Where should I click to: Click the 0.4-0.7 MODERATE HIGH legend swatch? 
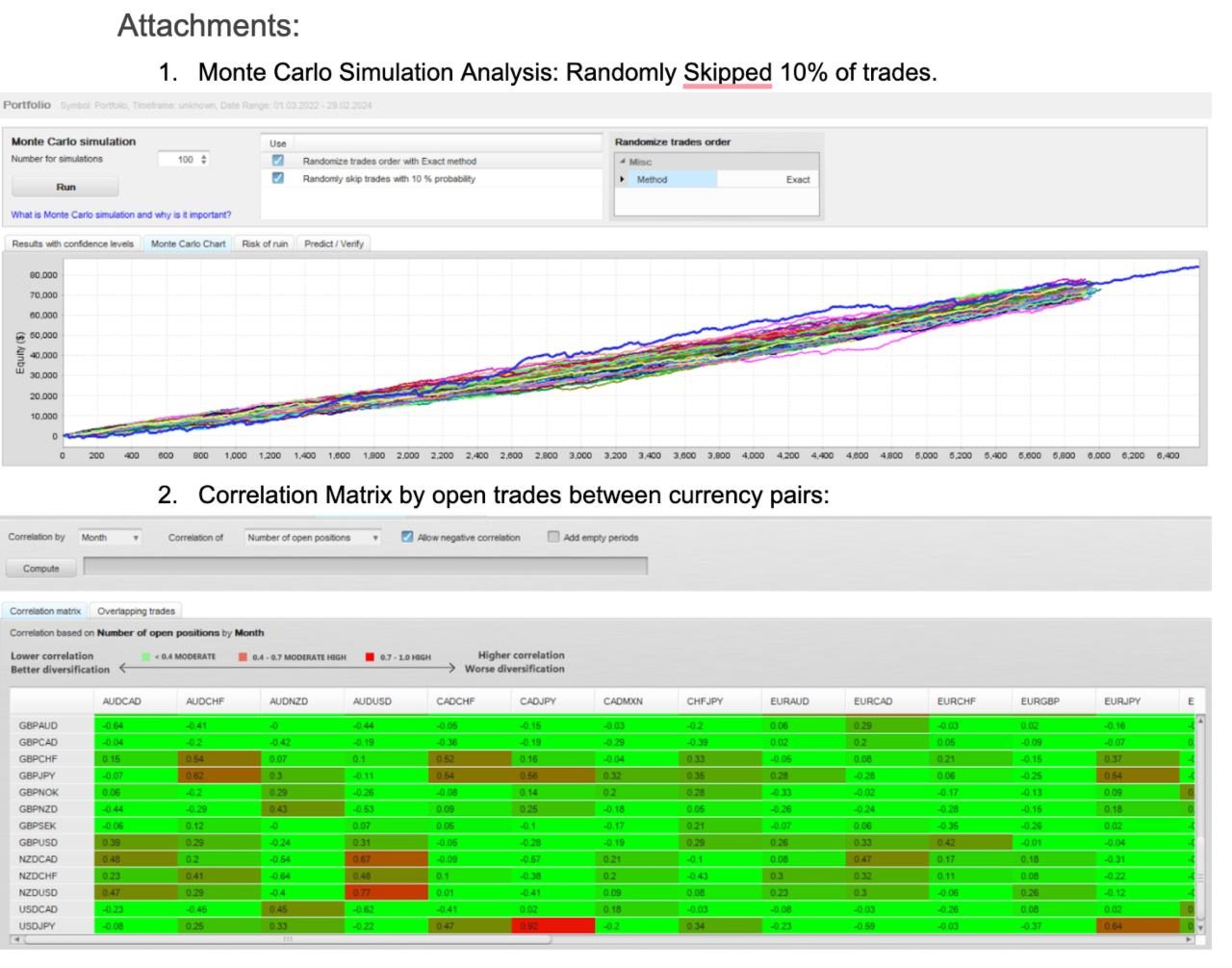244,657
